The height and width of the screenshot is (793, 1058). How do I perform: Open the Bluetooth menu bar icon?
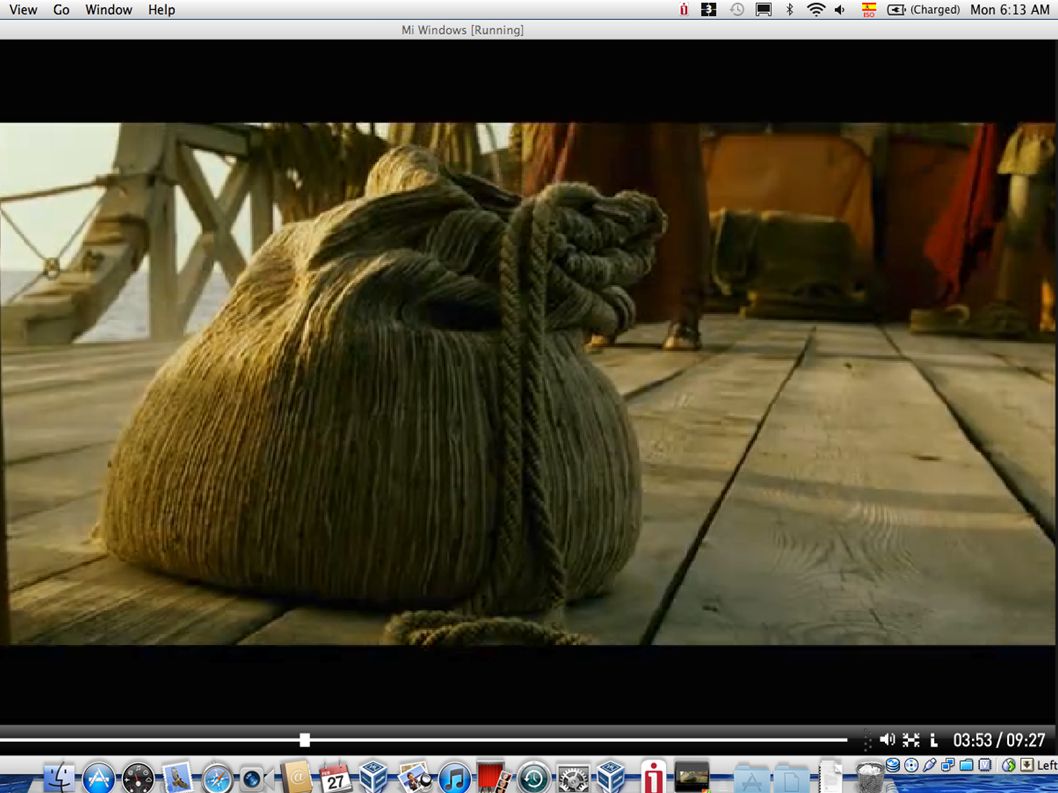[x=789, y=9]
